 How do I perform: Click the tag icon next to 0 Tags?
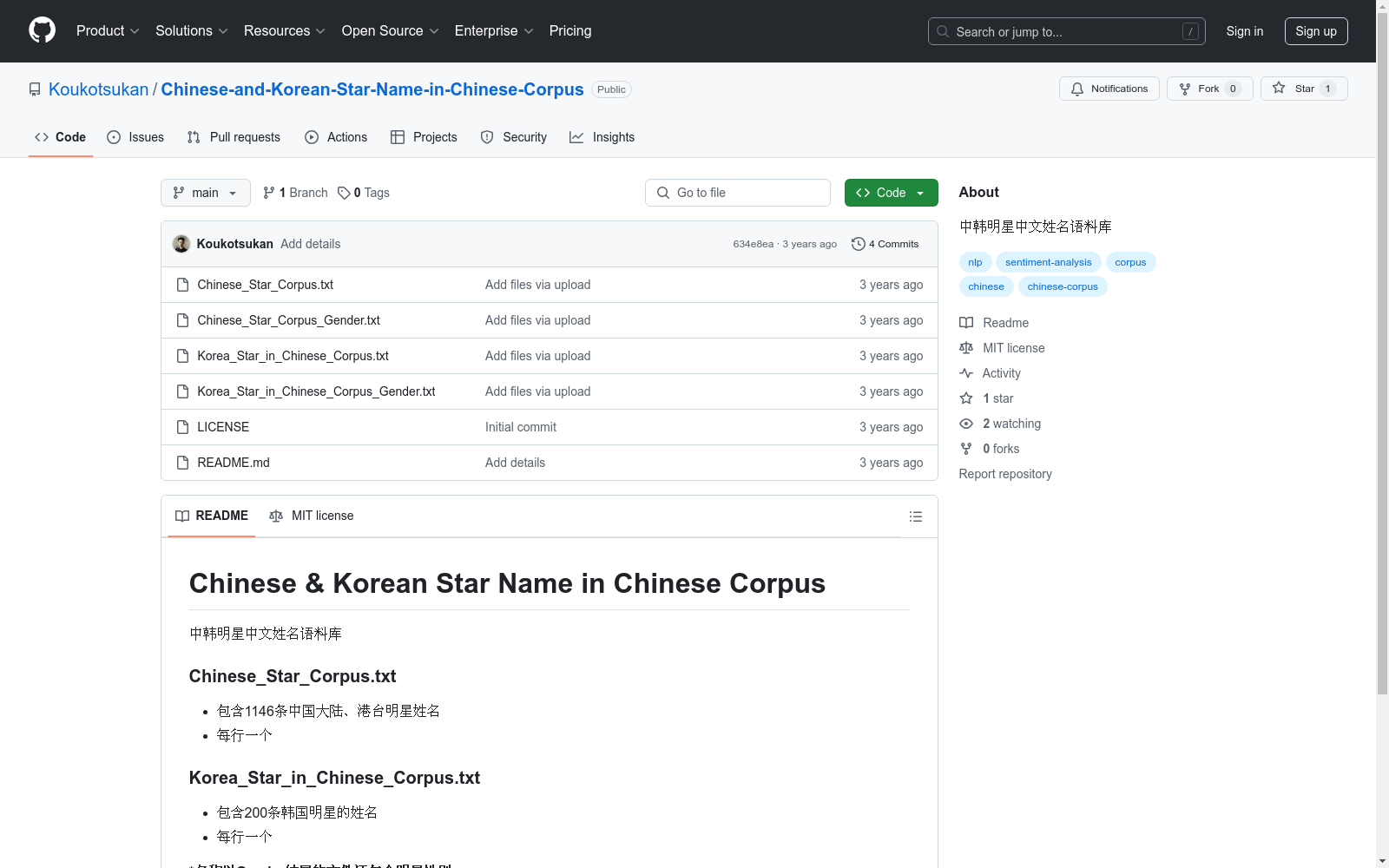point(344,193)
